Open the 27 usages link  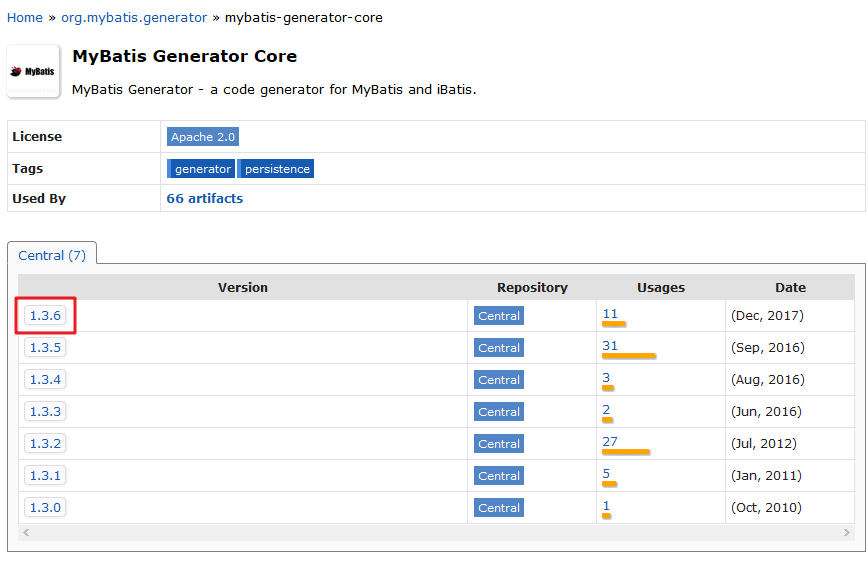610,441
